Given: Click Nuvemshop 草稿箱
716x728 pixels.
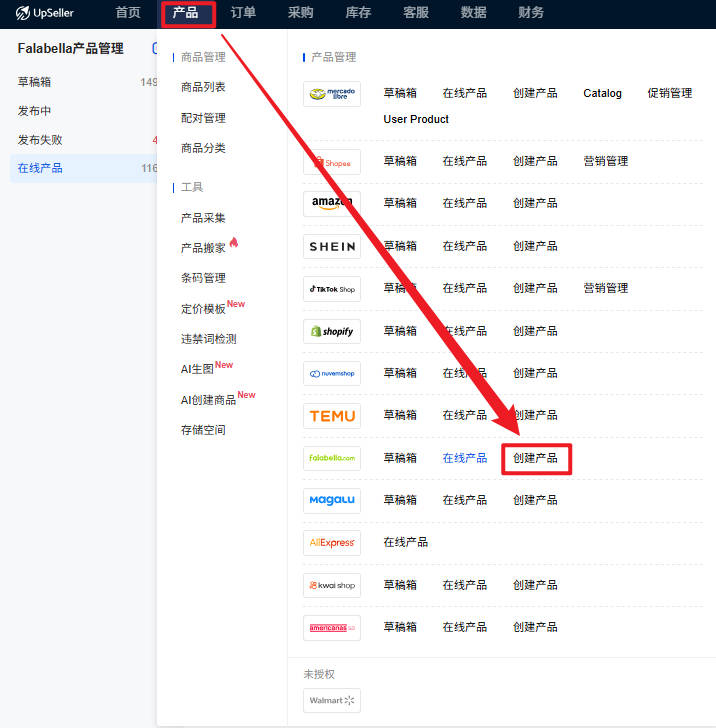Looking at the screenshot, I should coord(400,373).
